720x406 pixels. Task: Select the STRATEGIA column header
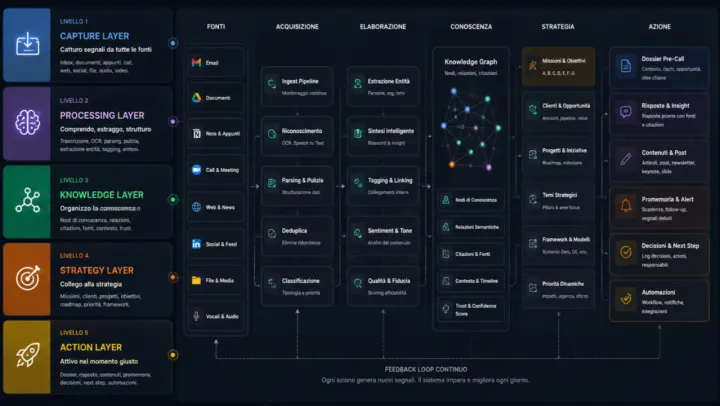pos(558,27)
